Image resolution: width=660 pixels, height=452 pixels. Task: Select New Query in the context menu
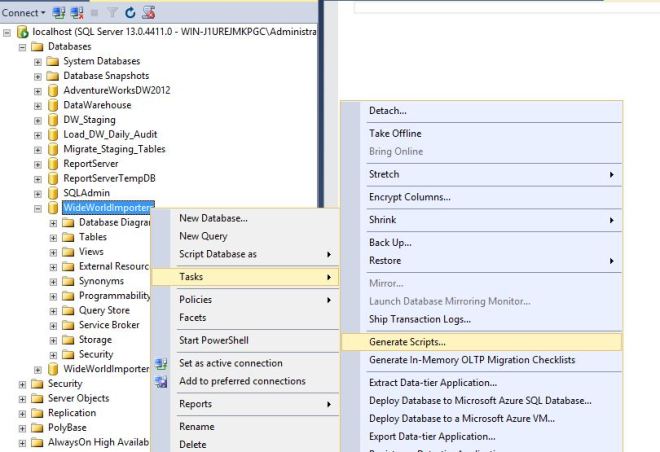(203, 237)
